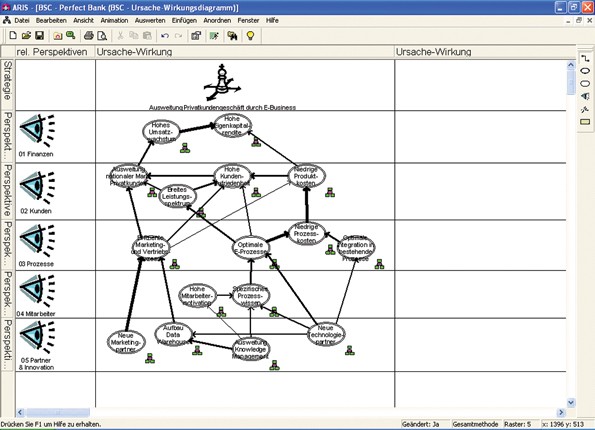Click the green running-figure toolbar icon

pyautogui.click(x=214, y=36)
